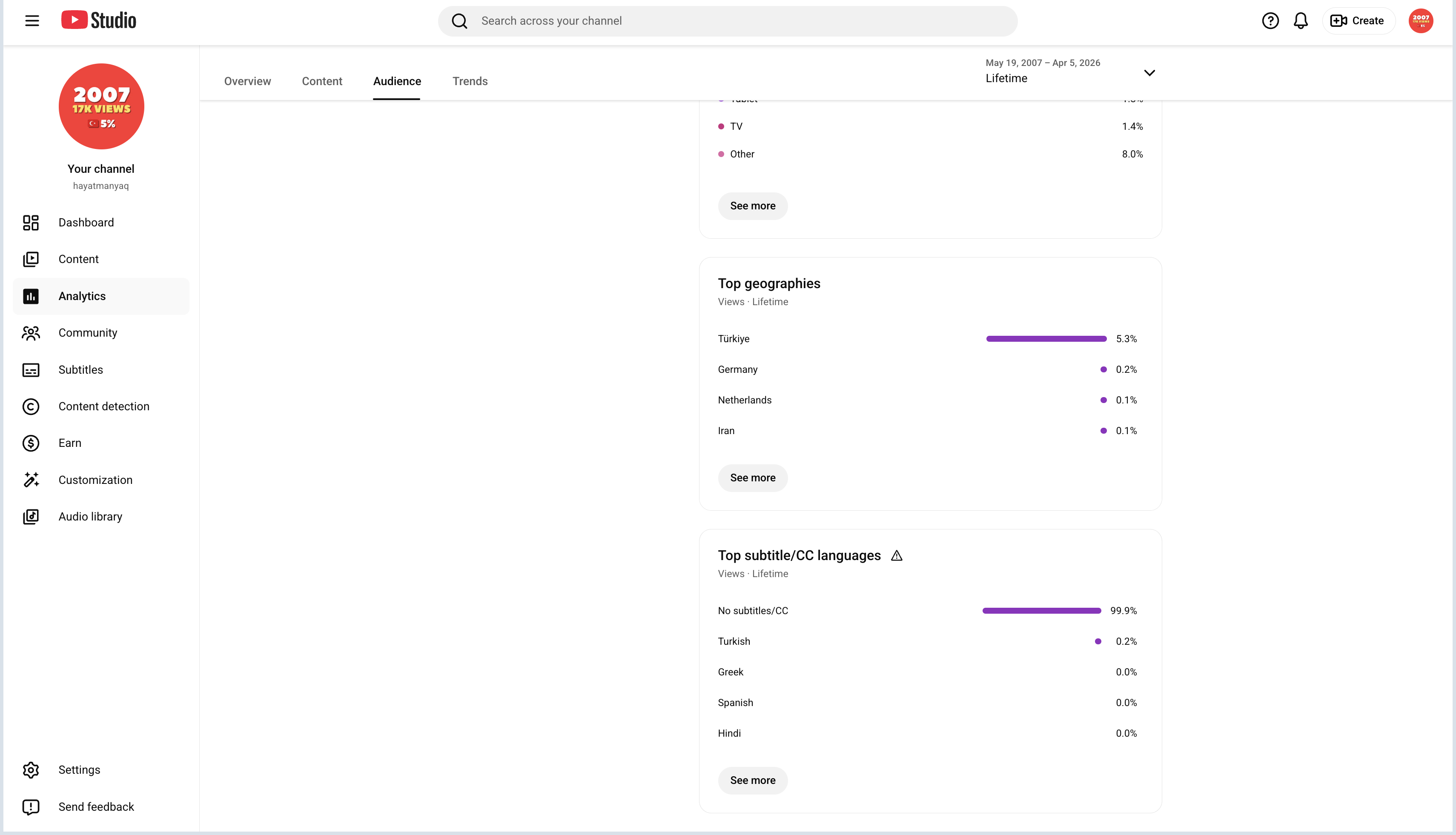The image size is (1456, 835).
Task: Open the hamburger navigation menu
Action: pos(32,21)
